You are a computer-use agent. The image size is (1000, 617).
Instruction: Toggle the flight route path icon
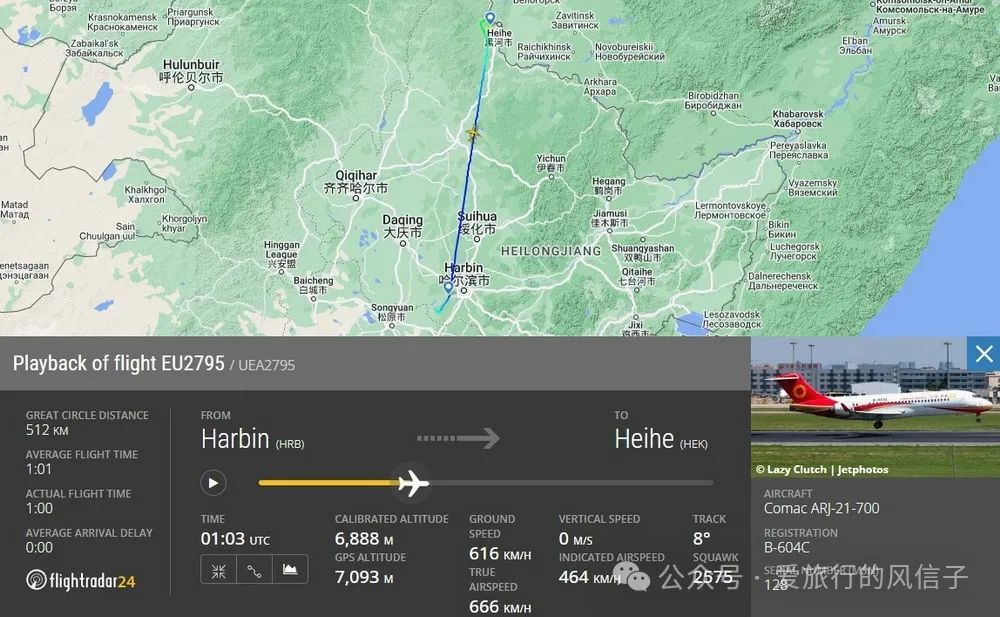pyautogui.click(x=254, y=570)
